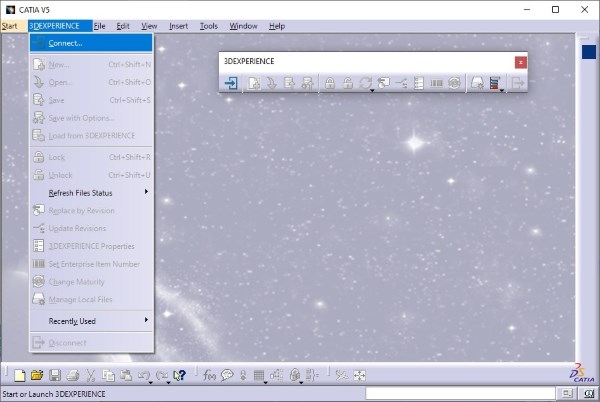
Task: Expand the Redo history dropdown arrow
Action: 168,382
